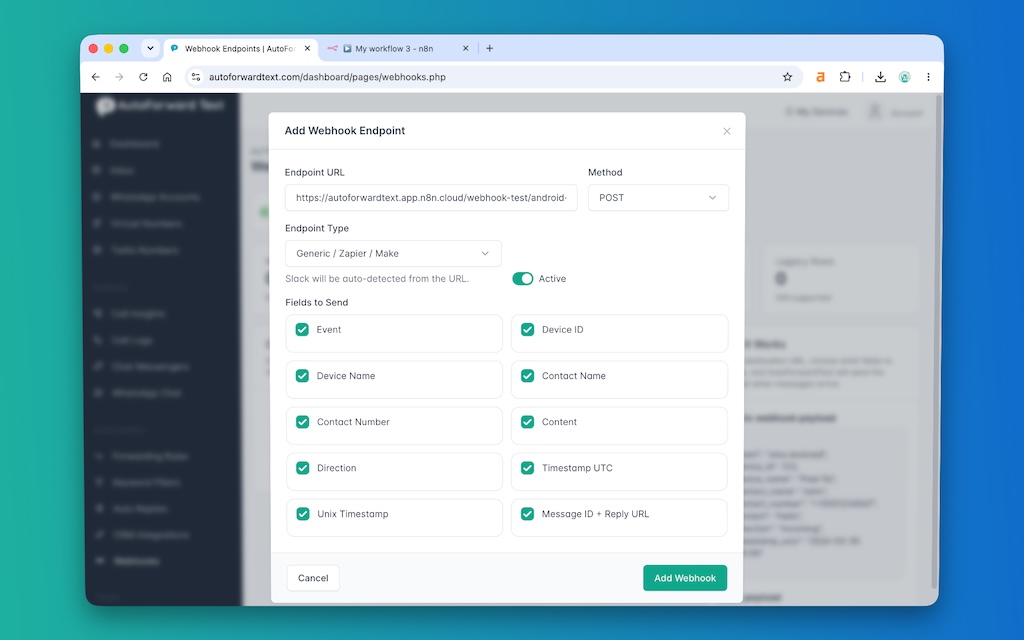Bookmark this page with the star

[788, 77]
